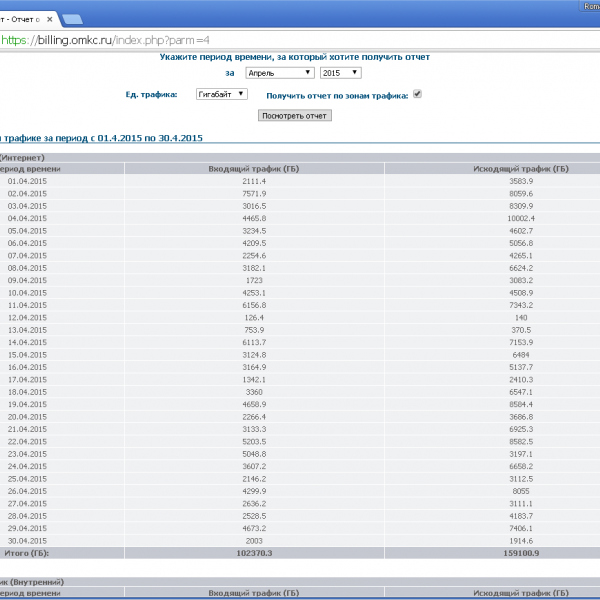The width and height of the screenshot is (600, 600).
Task: Click the (Интернет) section title
Action: (22, 158)
